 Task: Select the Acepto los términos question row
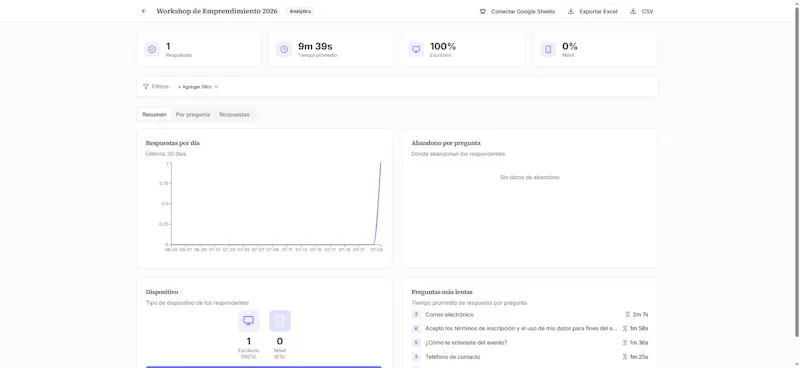pos(530,329)
